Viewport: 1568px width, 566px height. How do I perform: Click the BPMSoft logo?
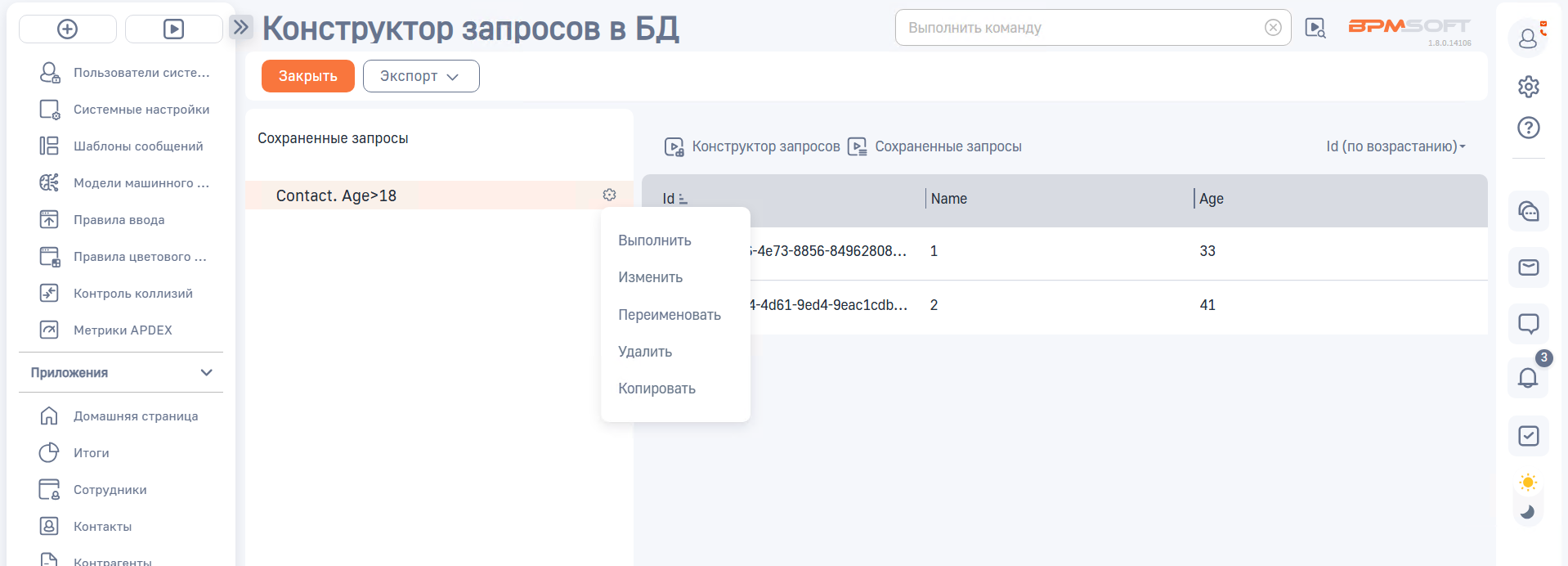[1409, 27]
